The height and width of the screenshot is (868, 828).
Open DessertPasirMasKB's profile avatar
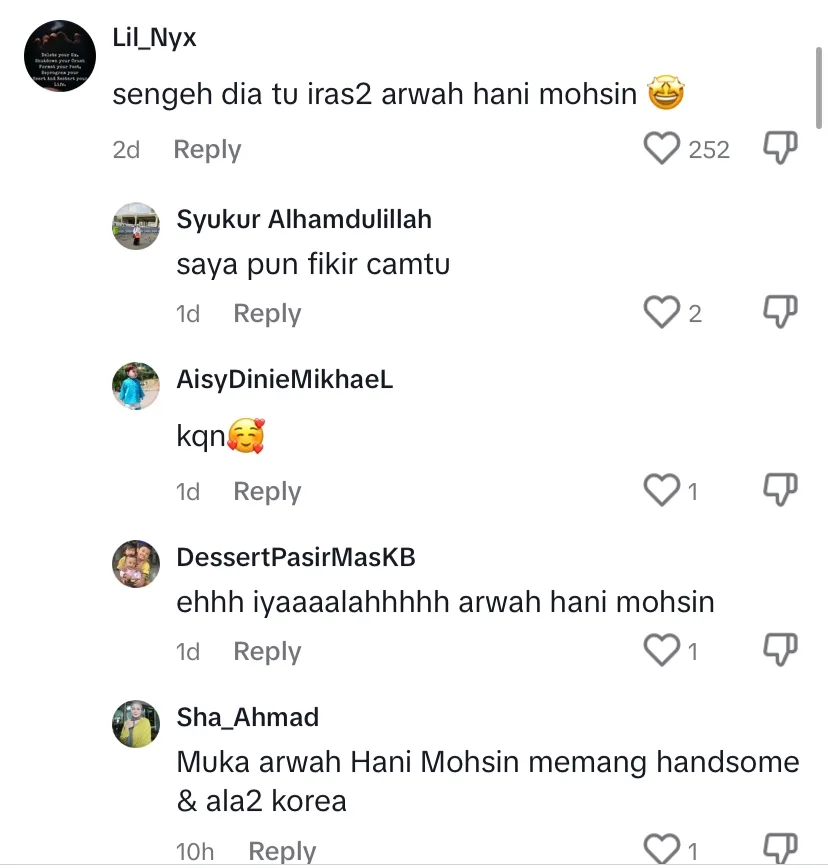(x=136, y=564)
